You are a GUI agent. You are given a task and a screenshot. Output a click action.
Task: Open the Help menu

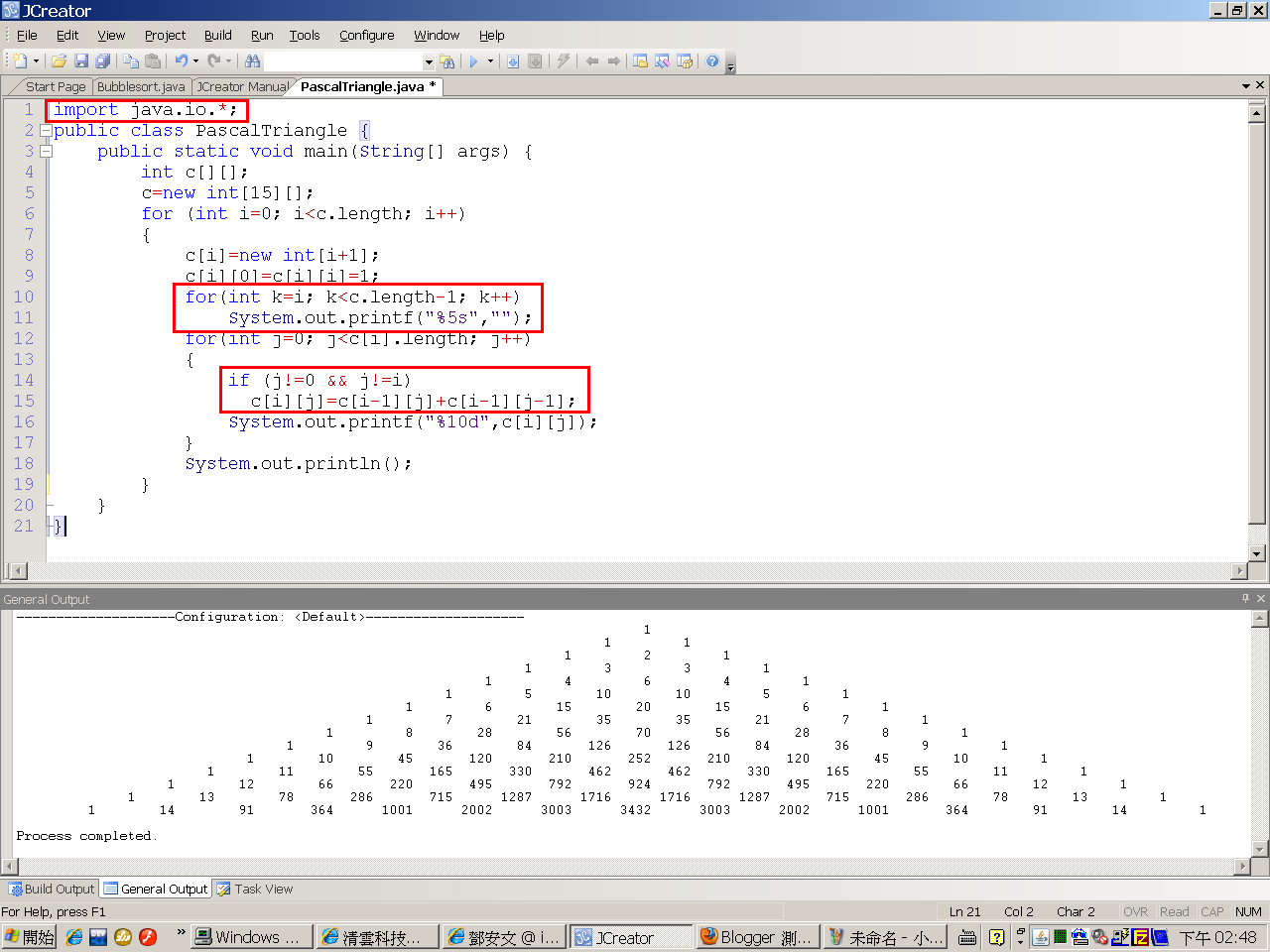(x=492, y=35)
